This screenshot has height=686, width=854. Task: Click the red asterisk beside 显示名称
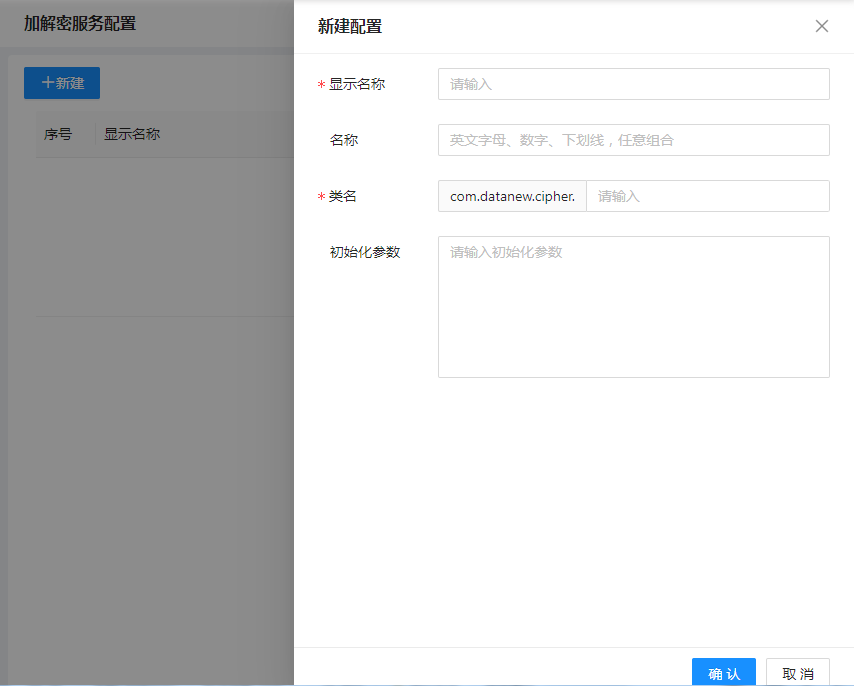click(321, 85)
